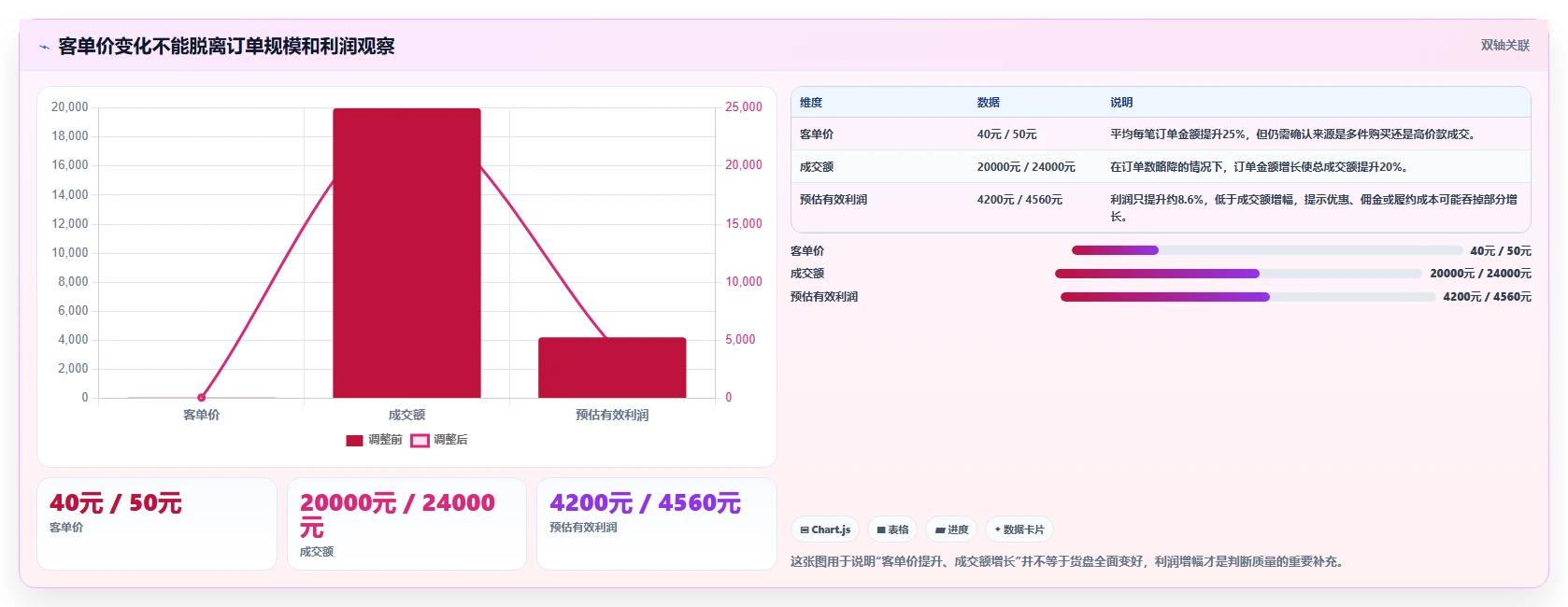Screen dimensions: 1568x607
Task: Click the 预估有效利润 progress bar
Action: point(1247,297)
